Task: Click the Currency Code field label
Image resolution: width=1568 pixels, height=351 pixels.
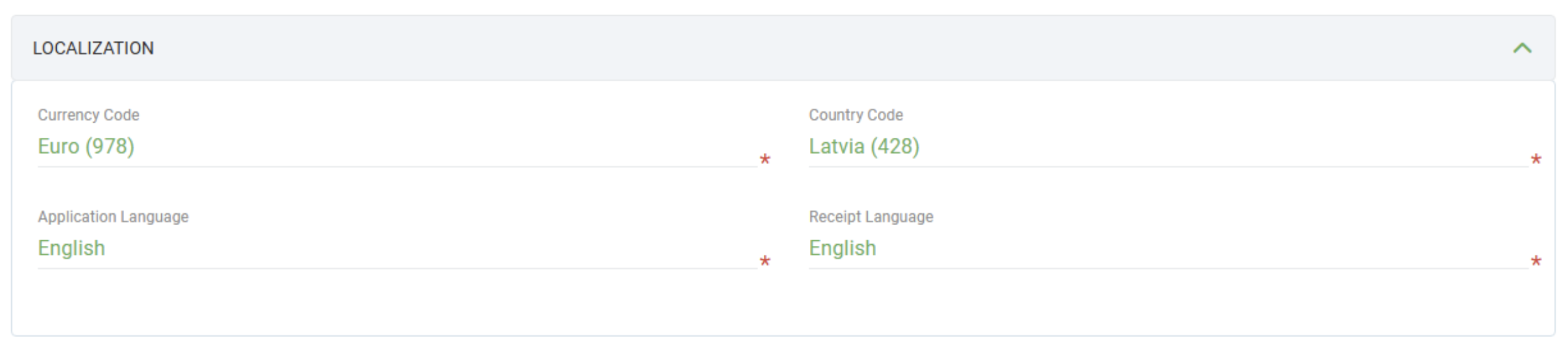Action: click(89, 115)
